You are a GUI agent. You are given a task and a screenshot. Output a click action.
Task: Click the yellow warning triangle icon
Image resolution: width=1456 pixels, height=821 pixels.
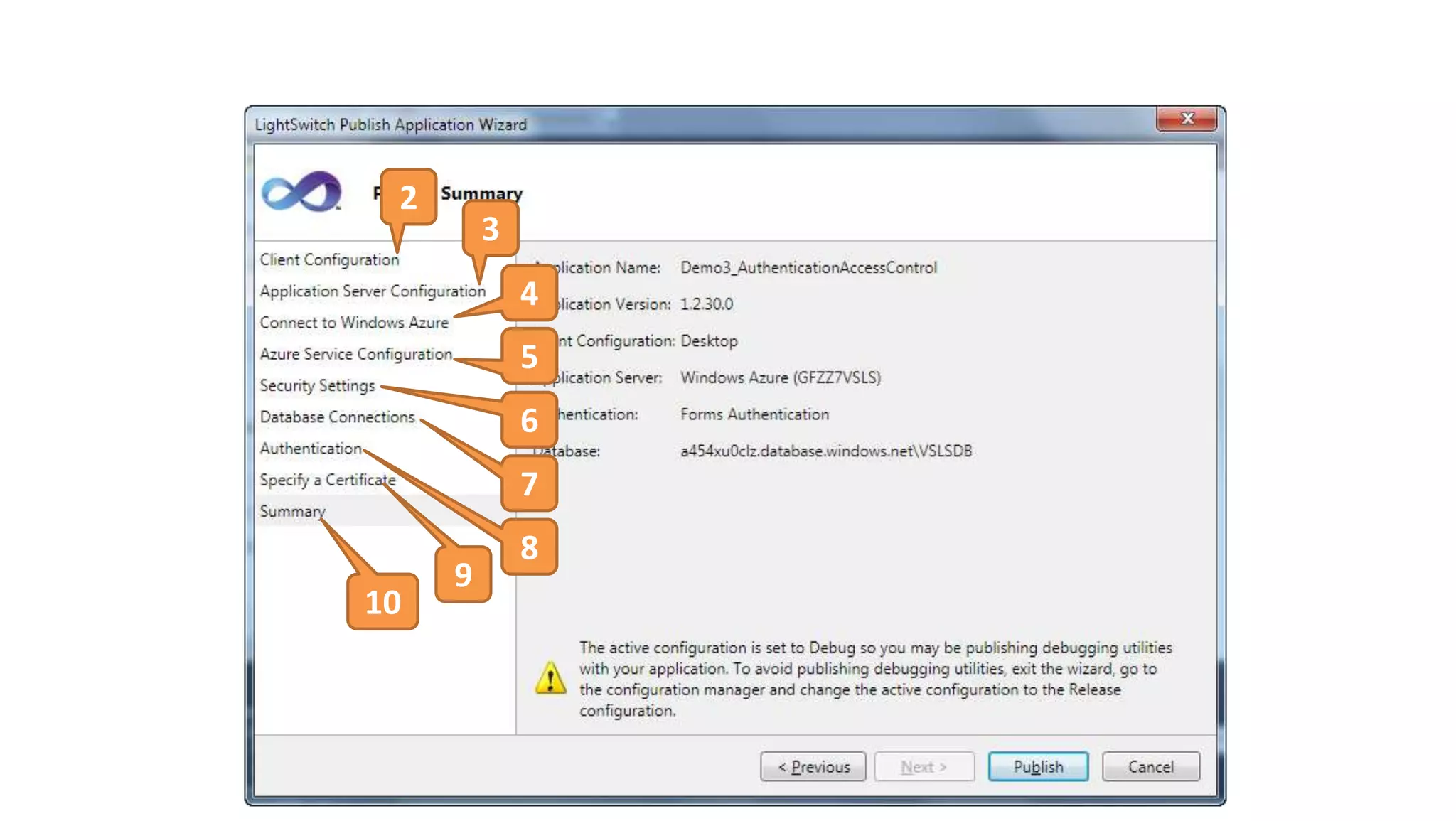pos(550,678)
